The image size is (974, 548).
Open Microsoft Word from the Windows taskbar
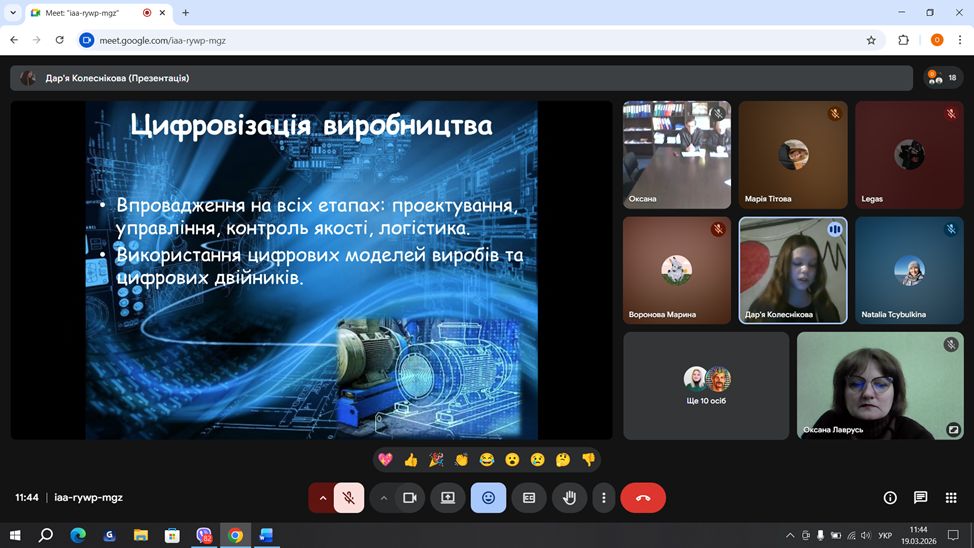coord(266,535)
